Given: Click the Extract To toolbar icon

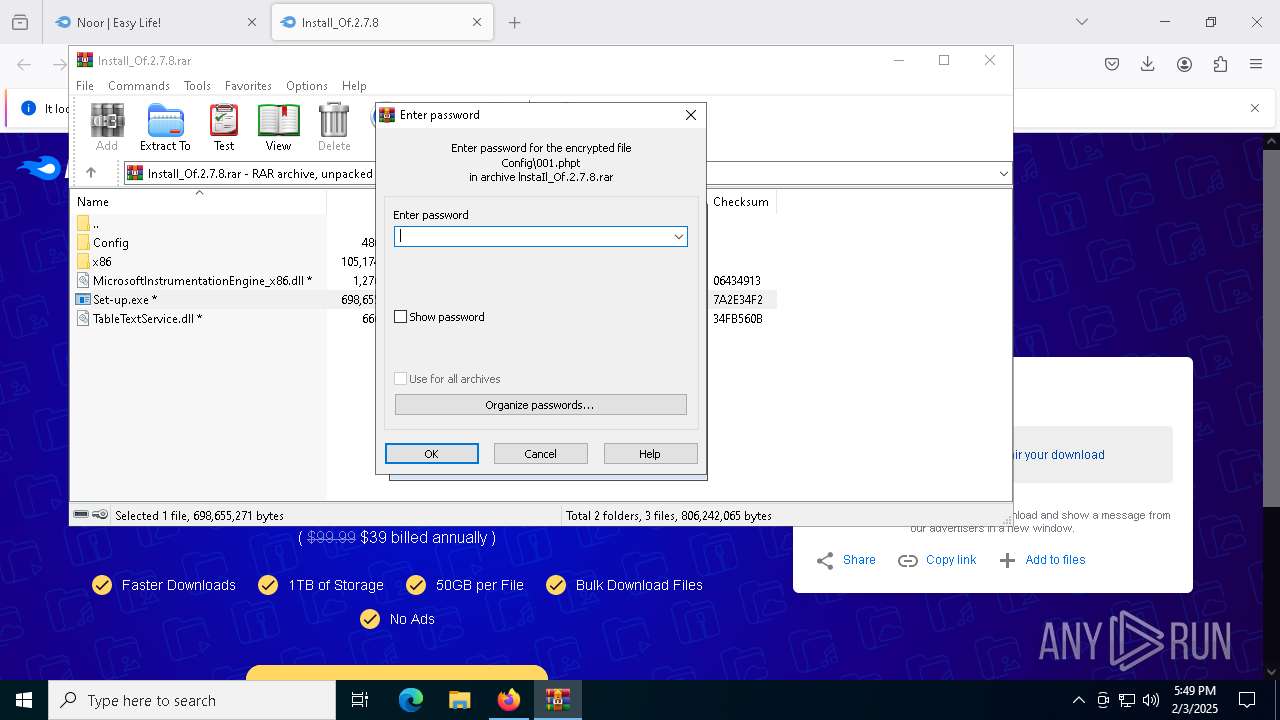Looking at the screenshot, I should point(165,127).
